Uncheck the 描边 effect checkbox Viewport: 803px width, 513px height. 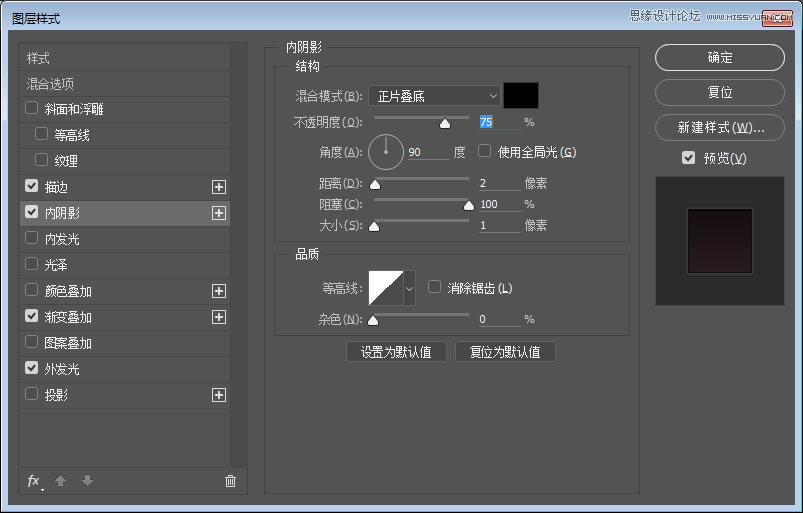click(x=32, y=186)
